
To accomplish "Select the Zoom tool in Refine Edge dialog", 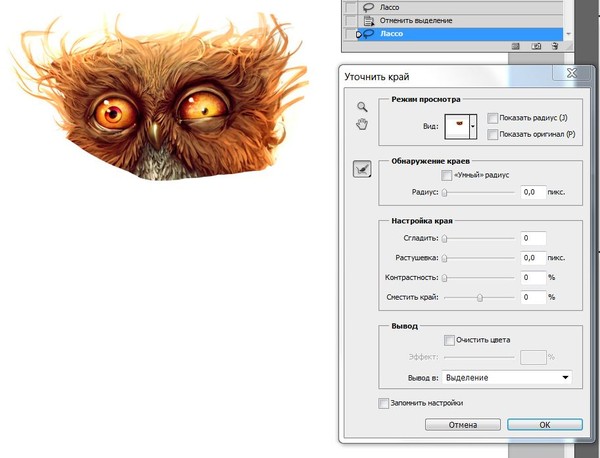I will coord(362,107).
